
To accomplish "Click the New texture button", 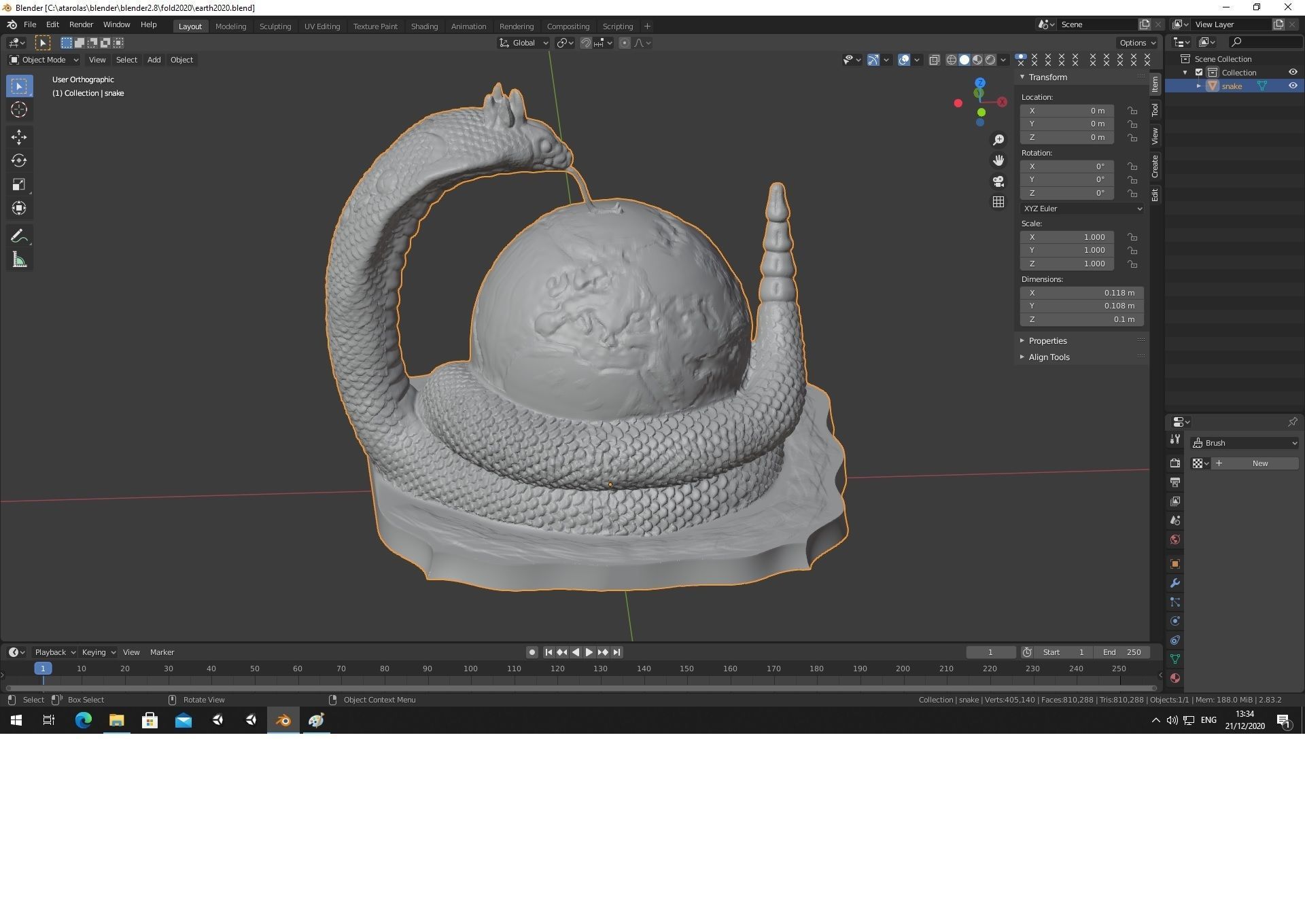I will tap(1255, 463).
